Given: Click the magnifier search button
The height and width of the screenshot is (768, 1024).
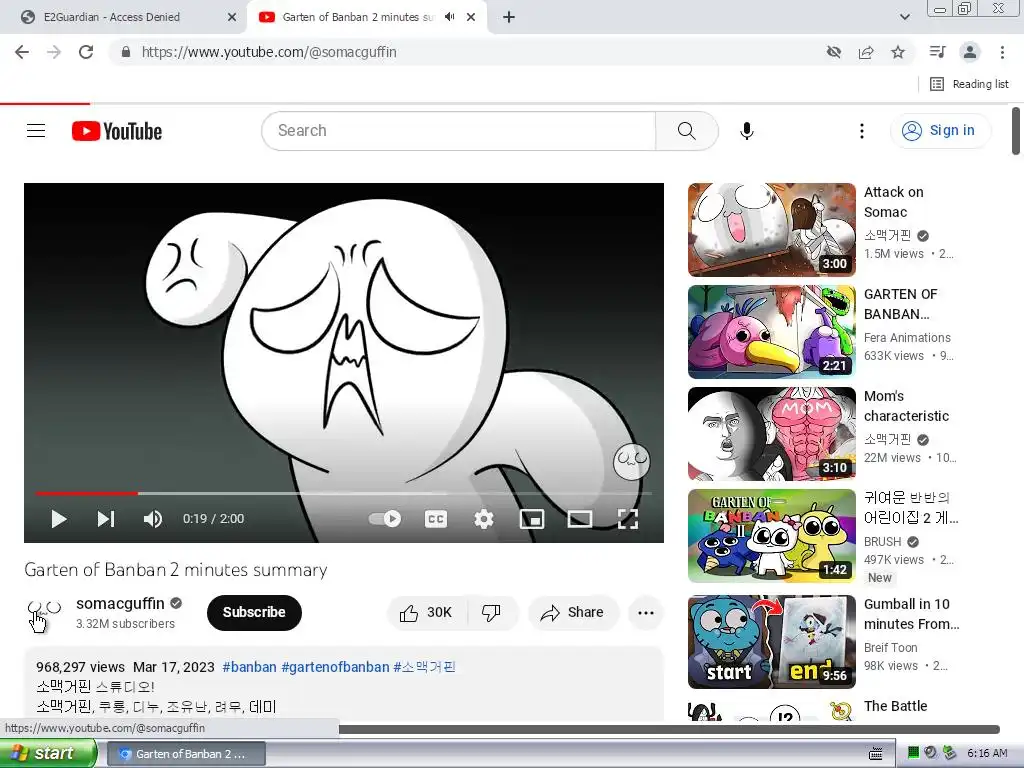Looking at the screenshot, I should [686, 131].
